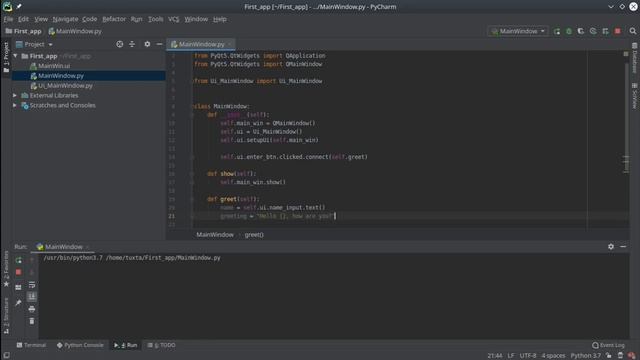Click the tool windows toggle icon at bottom-left
Screen dimensions: 640x360
pos(7,356)
